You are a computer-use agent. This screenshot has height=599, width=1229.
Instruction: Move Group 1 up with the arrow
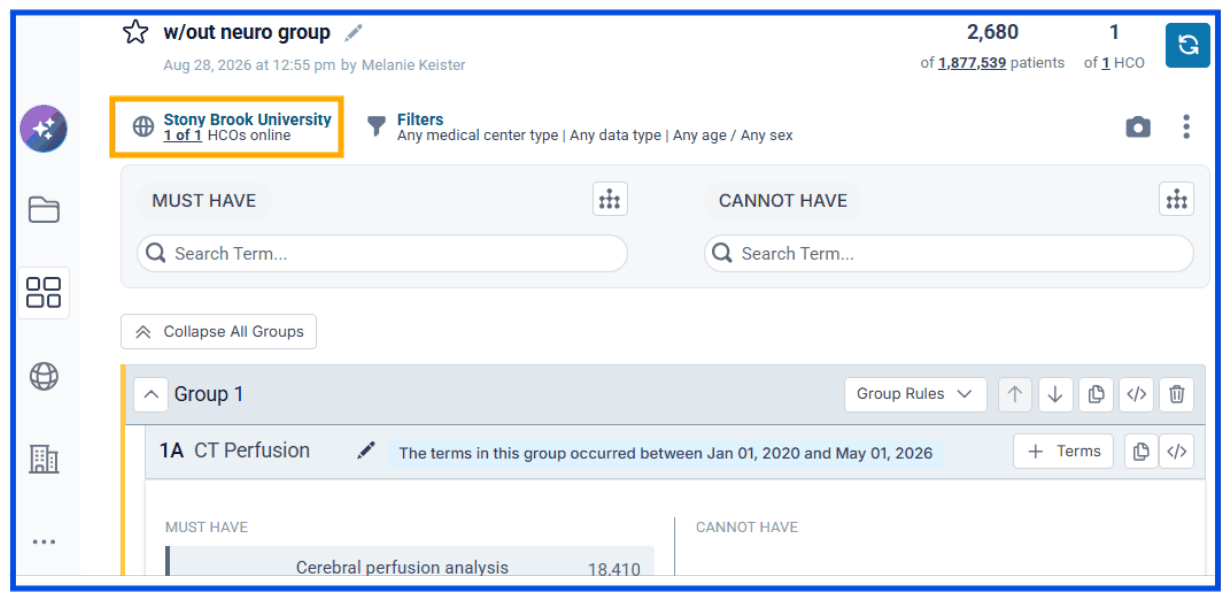pos(1015,394)
